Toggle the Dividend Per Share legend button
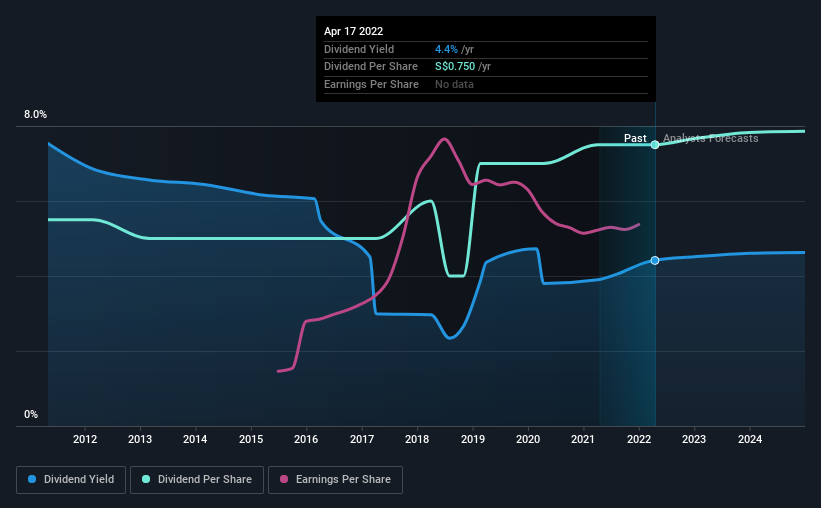This screenshot has width=821, height=508. tap(197, 480)
